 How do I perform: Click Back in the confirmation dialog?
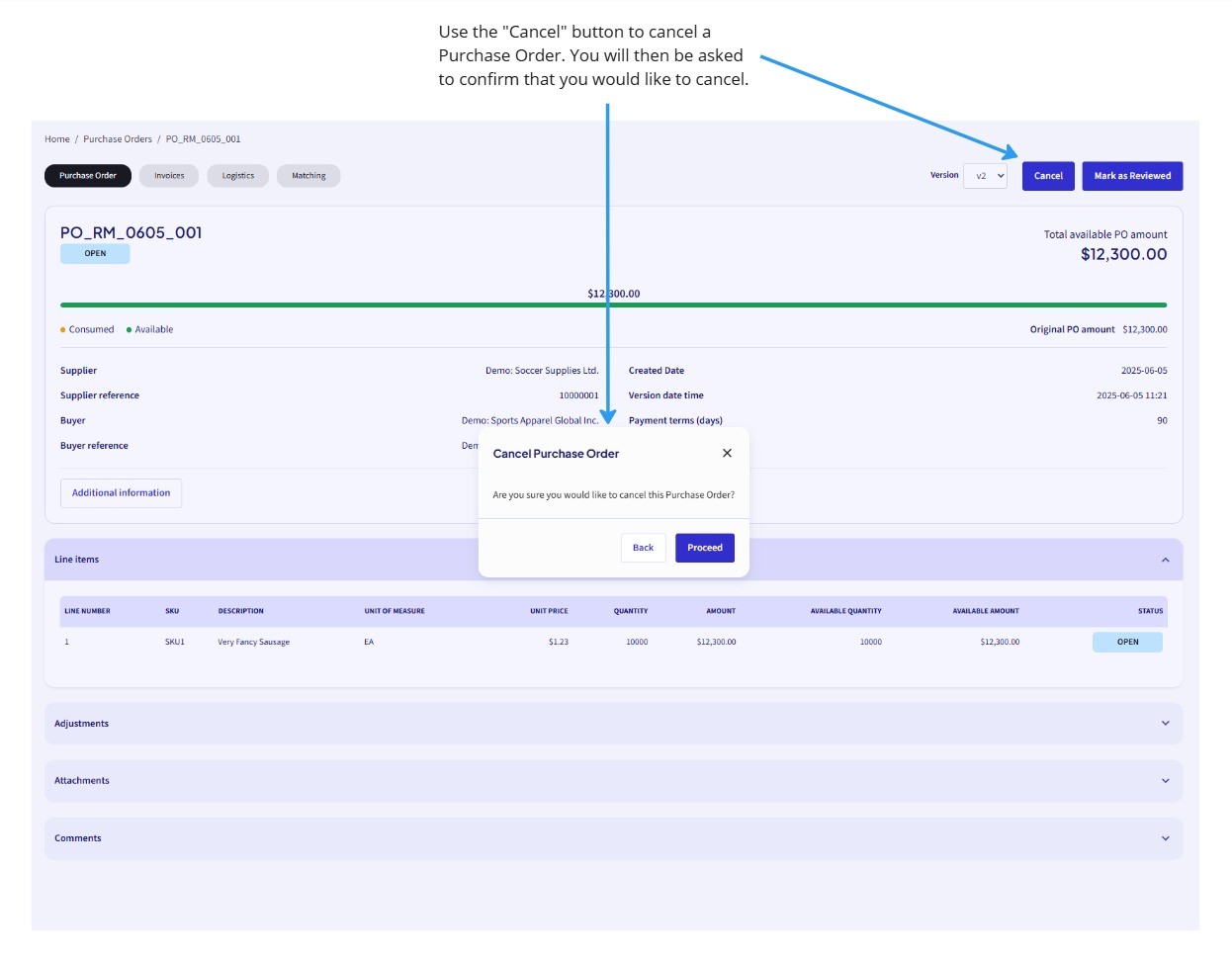[643, 547]
